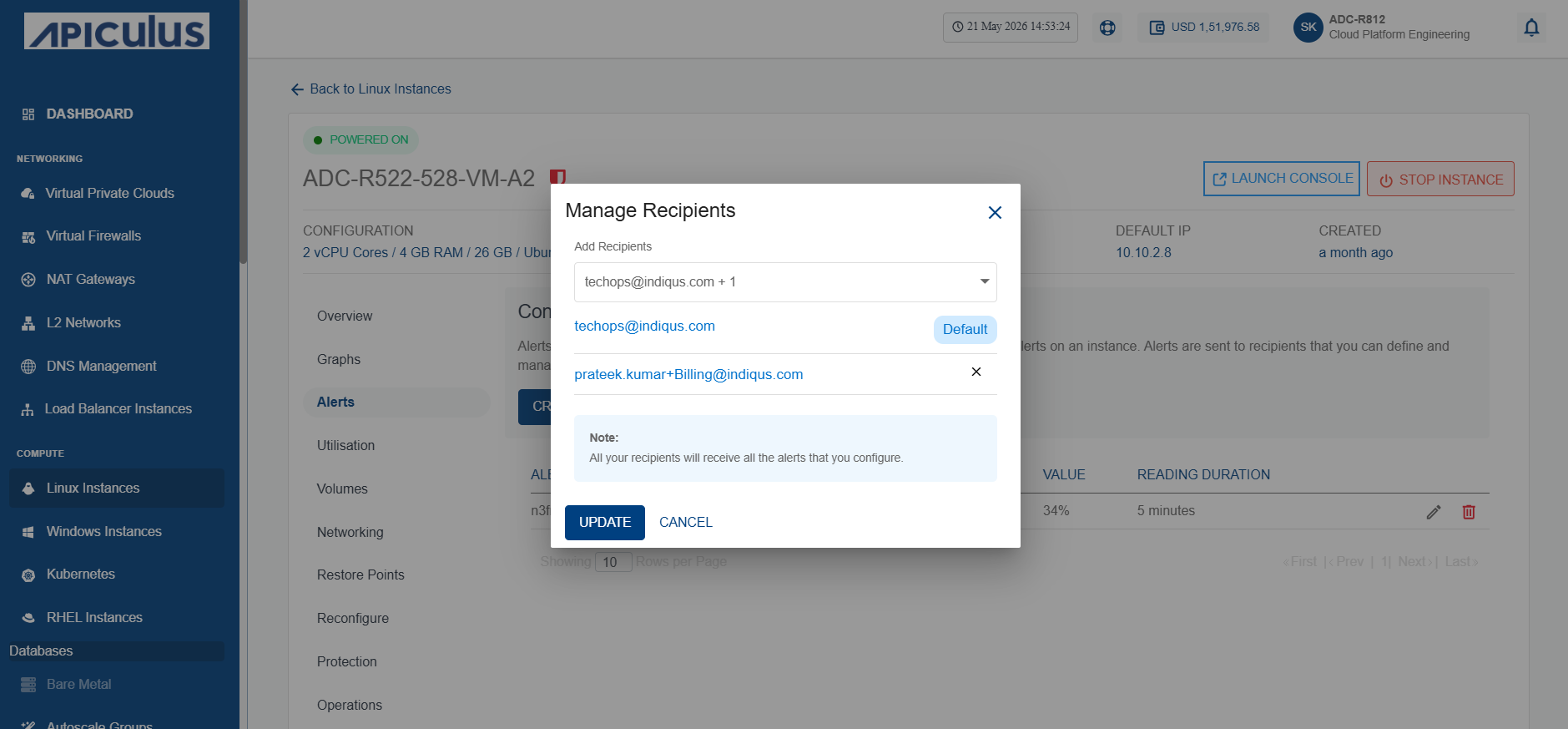The image size is (1568, 729).
Task: Open DNS Management menu item
Action: [x=101, y=366]
